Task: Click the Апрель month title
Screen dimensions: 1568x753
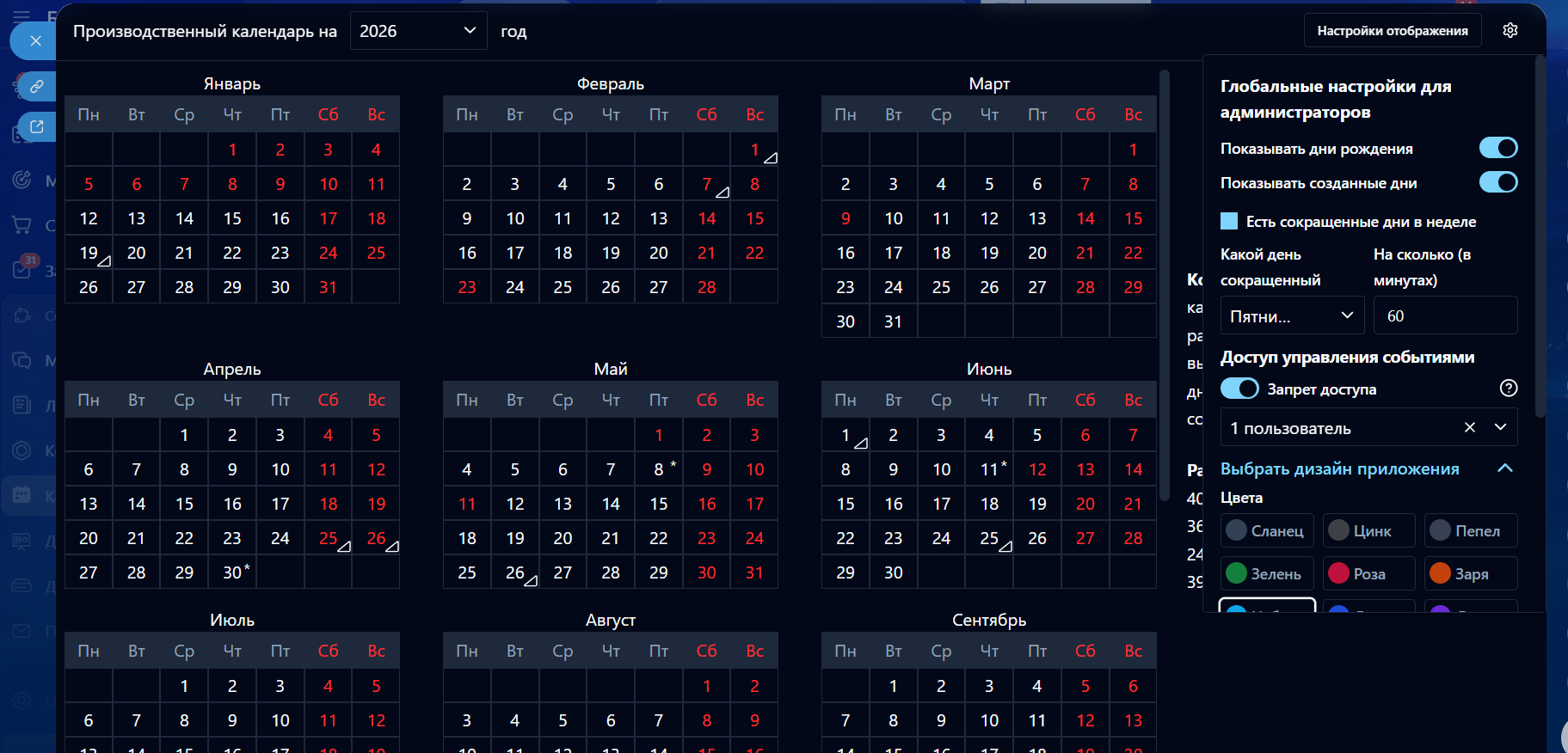Action: 232,369
